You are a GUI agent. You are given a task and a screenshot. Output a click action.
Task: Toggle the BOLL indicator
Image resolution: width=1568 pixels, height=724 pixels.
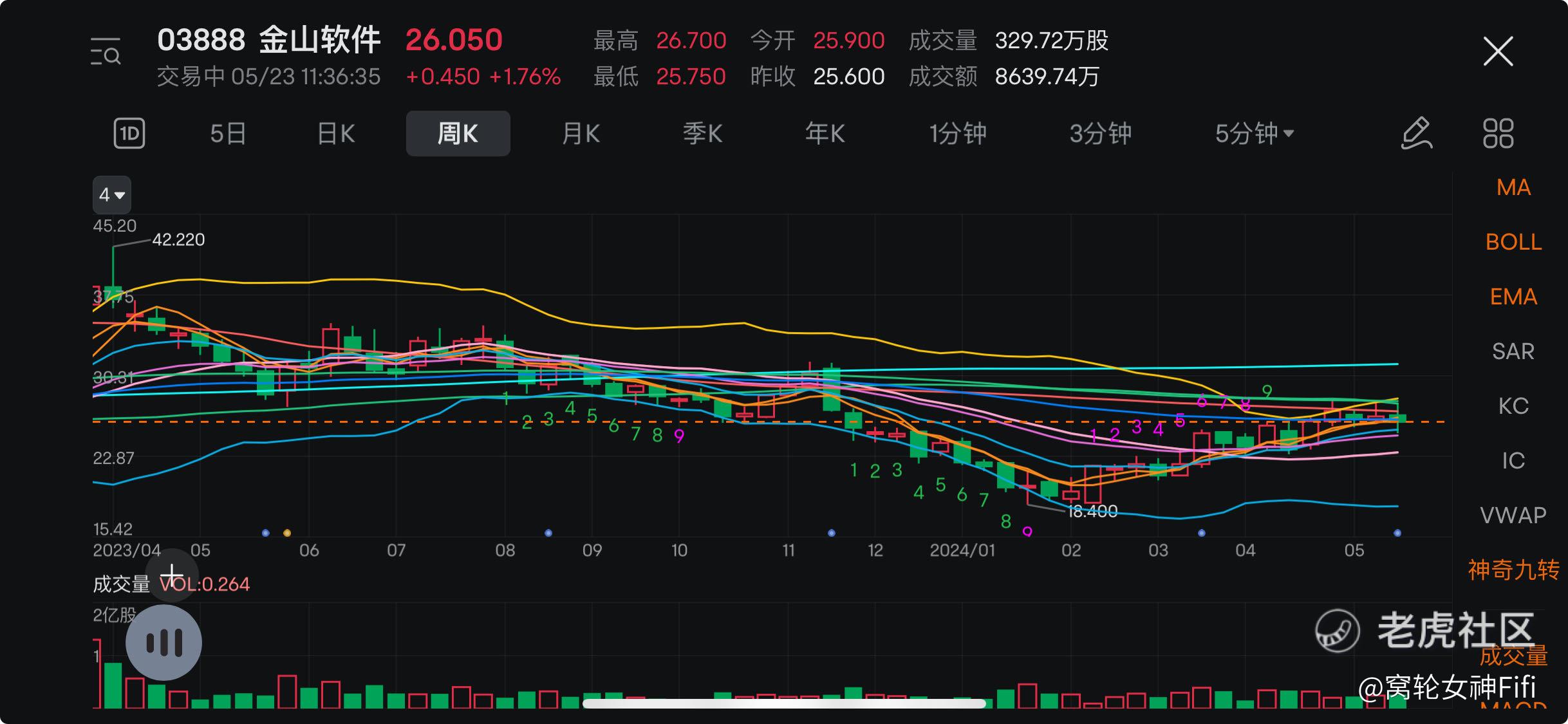(x=1513, y=242)
